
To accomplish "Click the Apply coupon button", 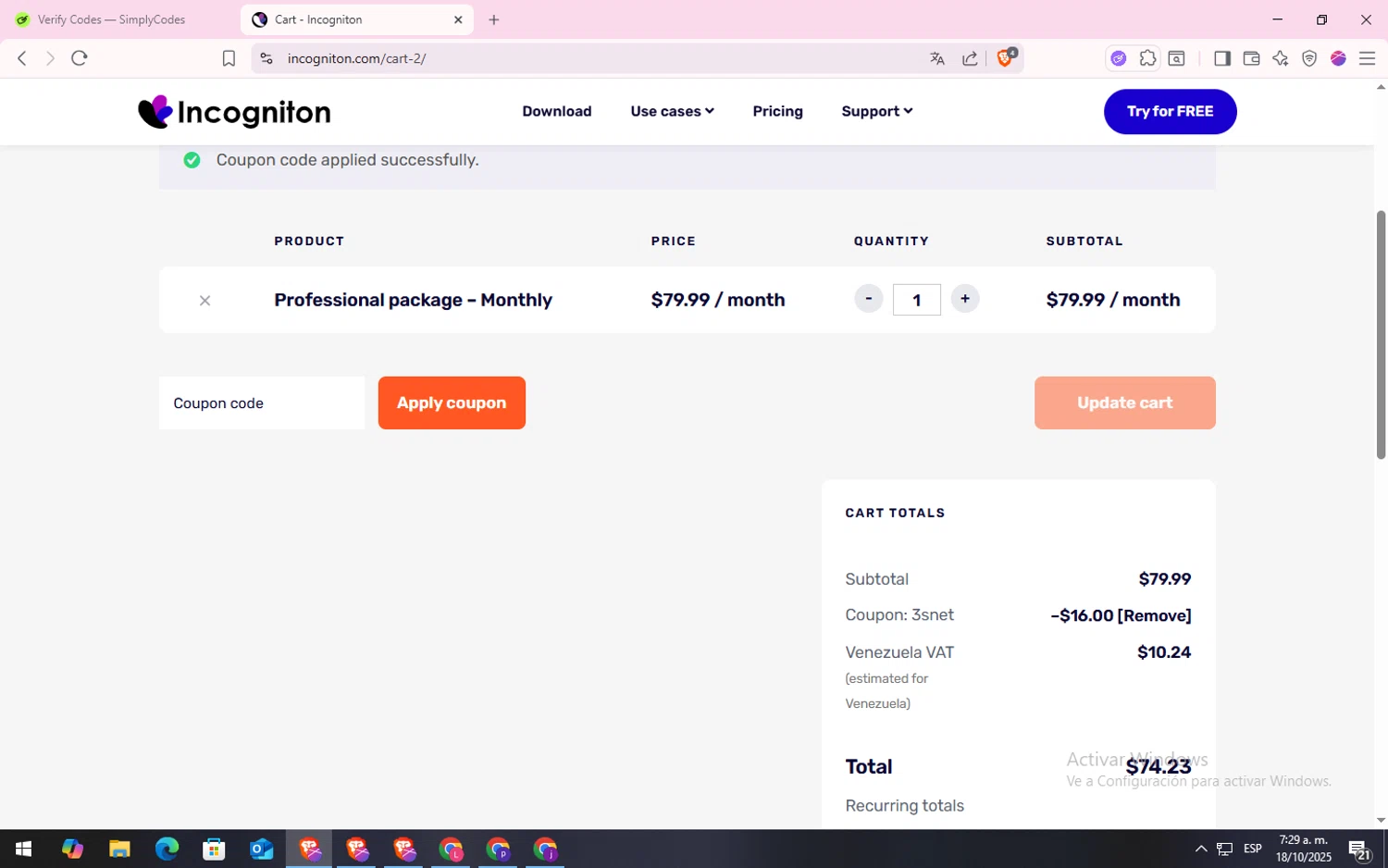I will tap(452, 403).
